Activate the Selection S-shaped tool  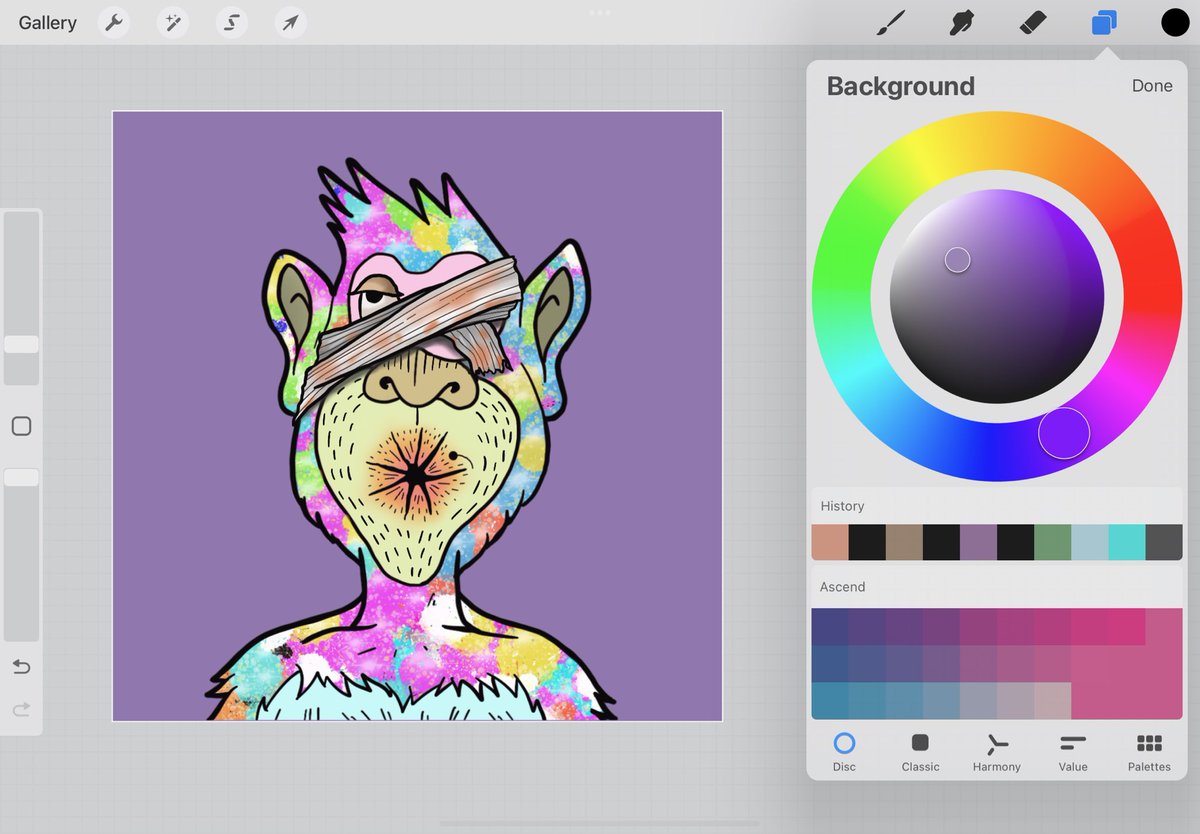232,22
